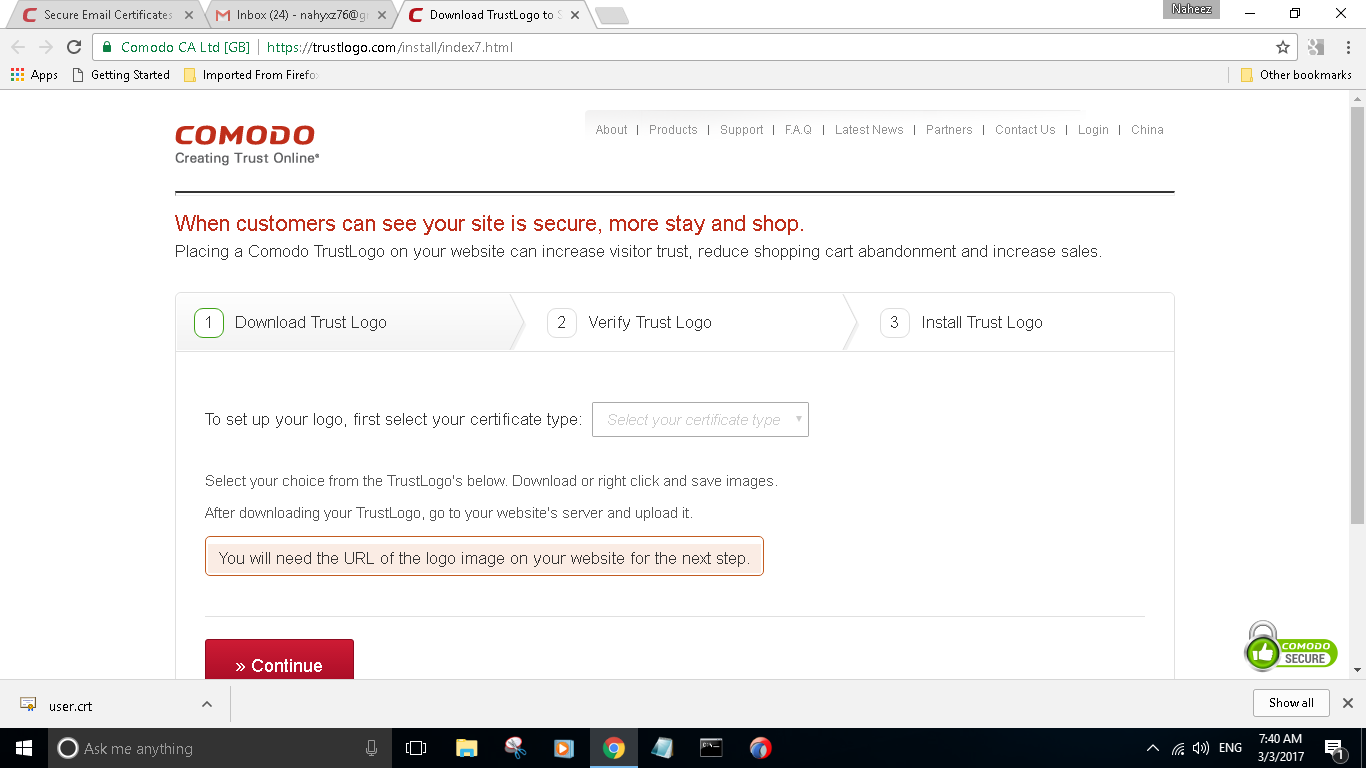
Task: Reload the current page
Action: (74, 47)
